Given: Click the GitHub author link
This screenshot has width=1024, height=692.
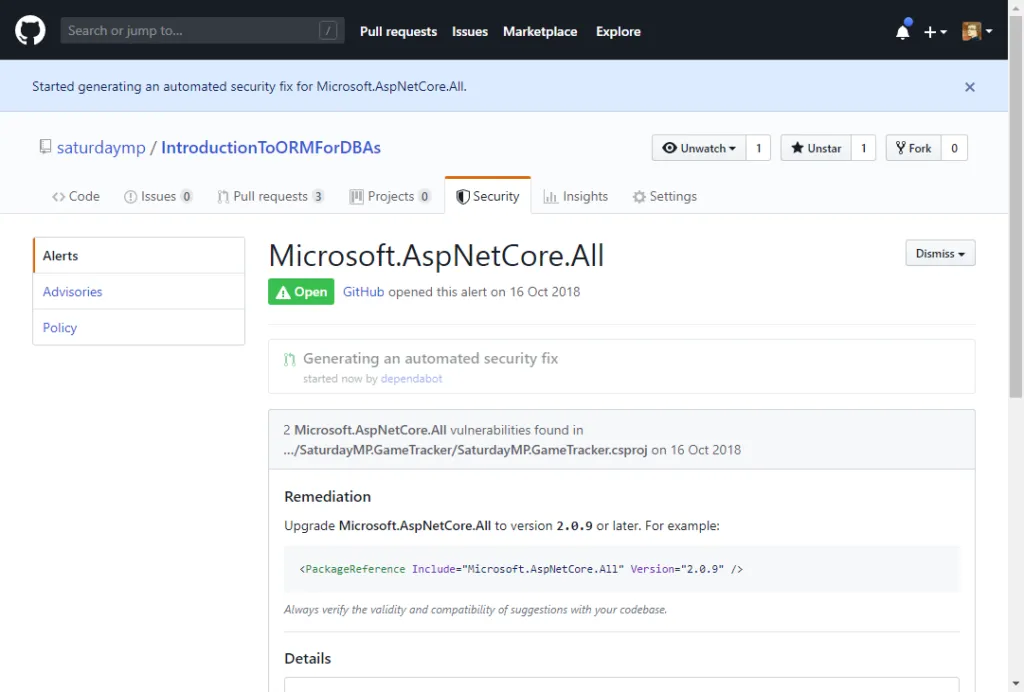Looking at the screenshot, I should click(363, 292).
